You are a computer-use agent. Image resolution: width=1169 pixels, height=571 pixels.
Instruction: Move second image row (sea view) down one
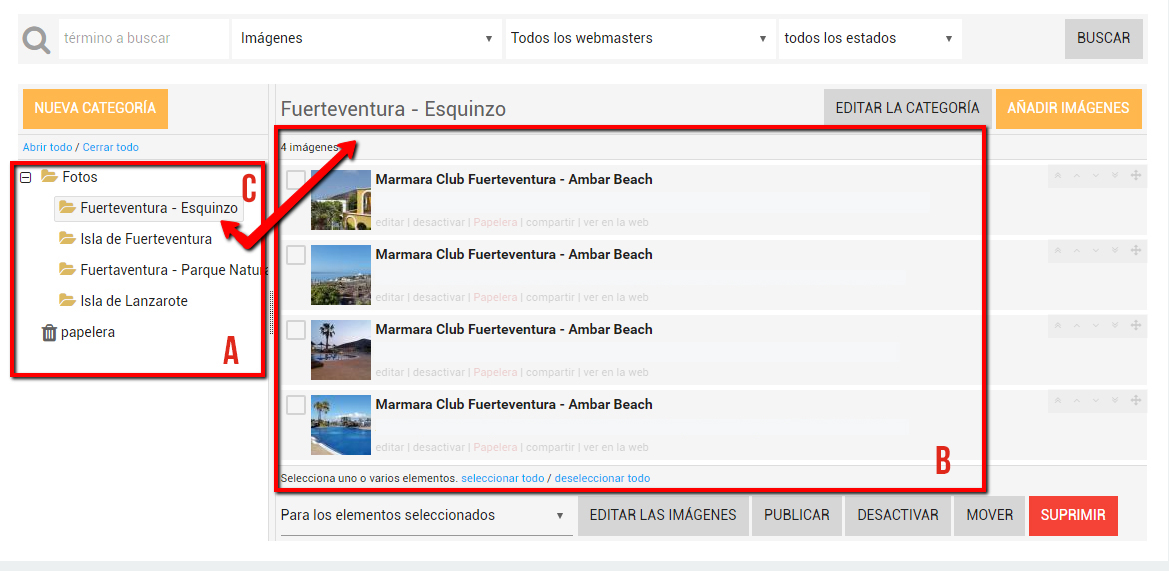[1096, 250]
